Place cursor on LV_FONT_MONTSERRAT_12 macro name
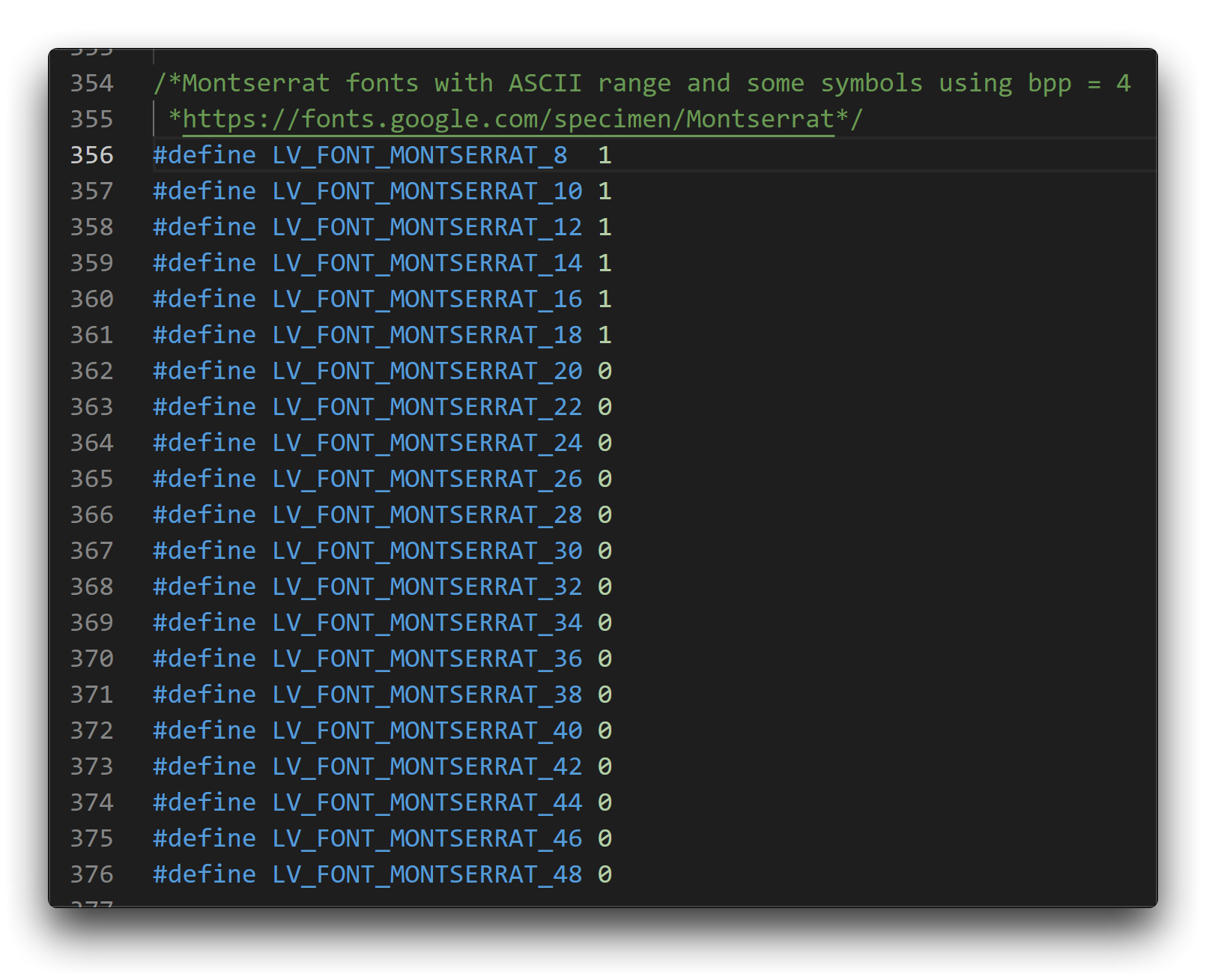The width and height of the screenshot is (1206, 980). [427, 227]
